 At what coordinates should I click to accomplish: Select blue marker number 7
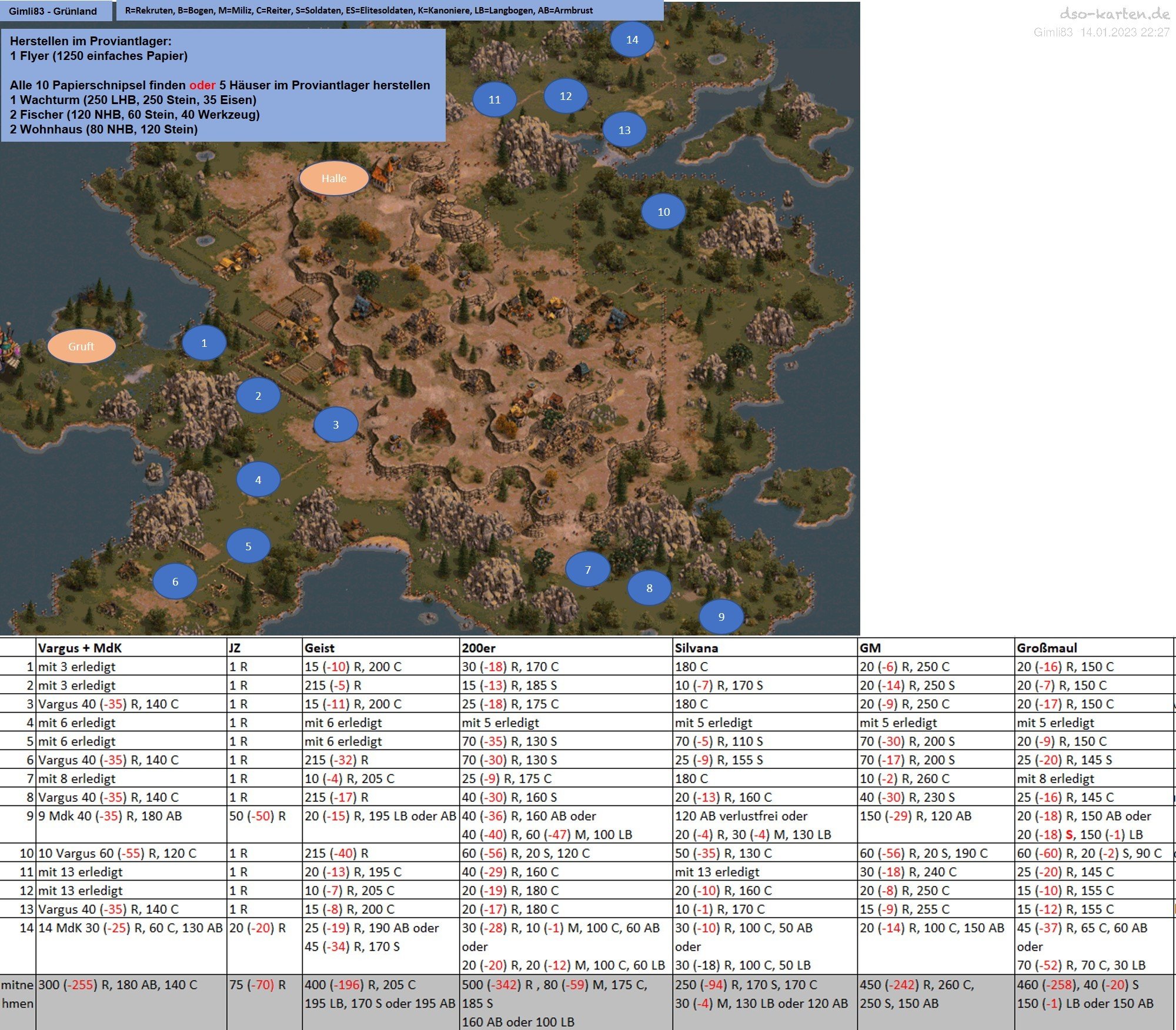[x=587, y=569]
